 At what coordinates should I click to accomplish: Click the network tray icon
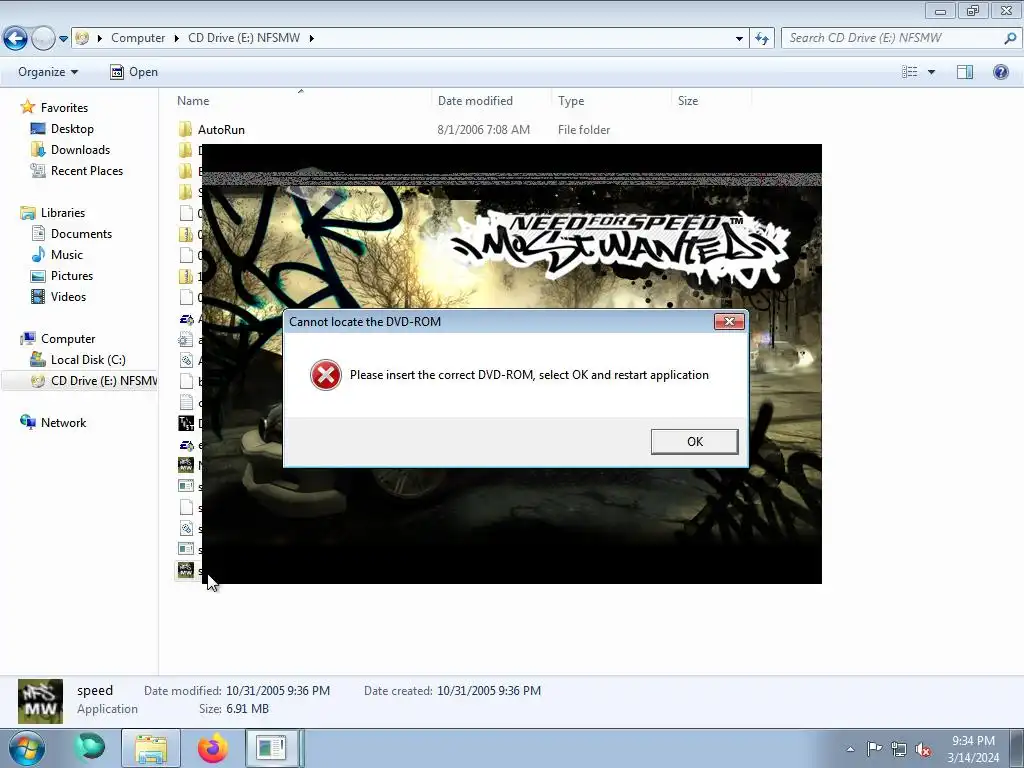tap(899, 749)
